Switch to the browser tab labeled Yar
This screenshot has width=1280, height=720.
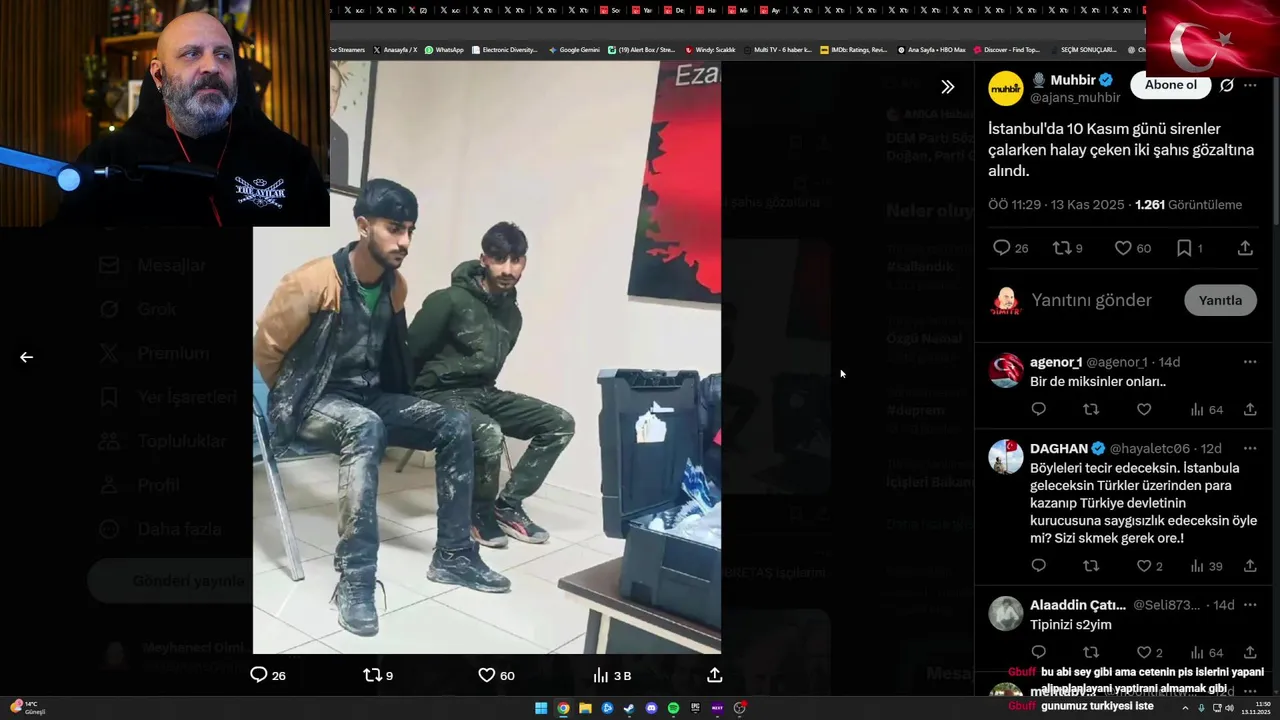(x=642, y=10)
